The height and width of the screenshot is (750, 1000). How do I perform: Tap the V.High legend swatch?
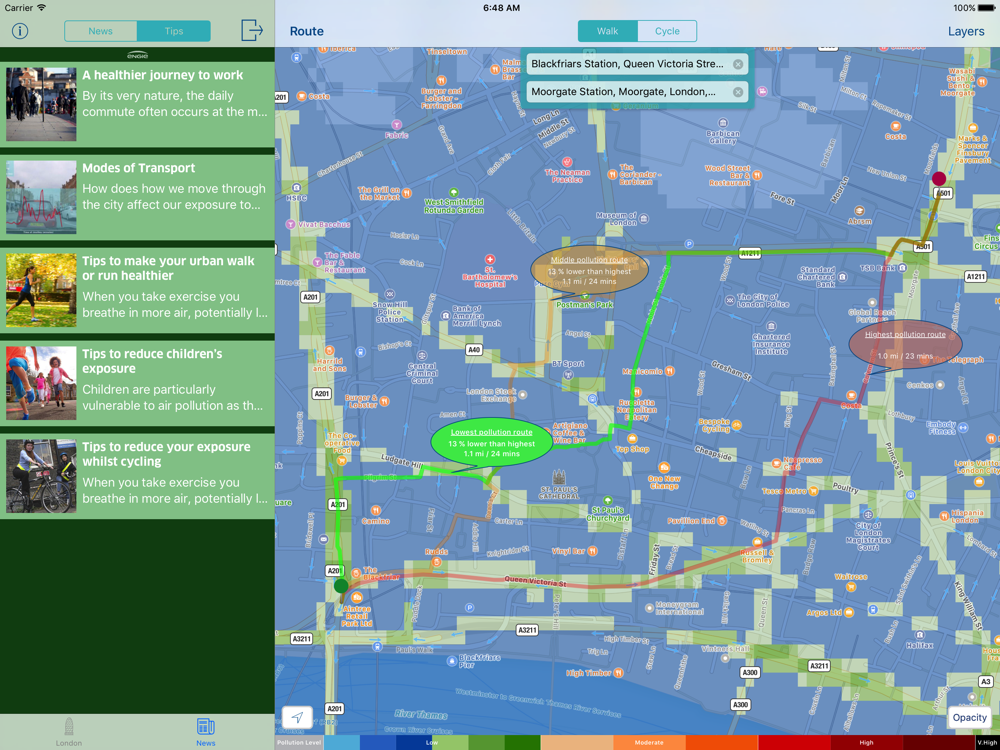pos(987,742)
